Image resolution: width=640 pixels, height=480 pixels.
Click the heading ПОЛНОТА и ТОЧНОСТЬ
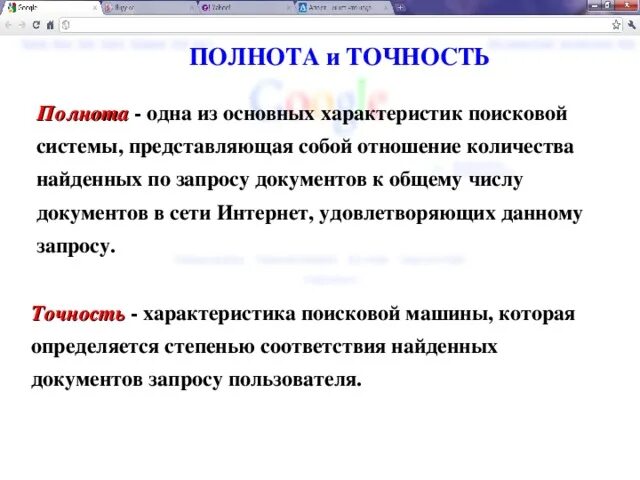pyautogui.click(x=339, y=57)
